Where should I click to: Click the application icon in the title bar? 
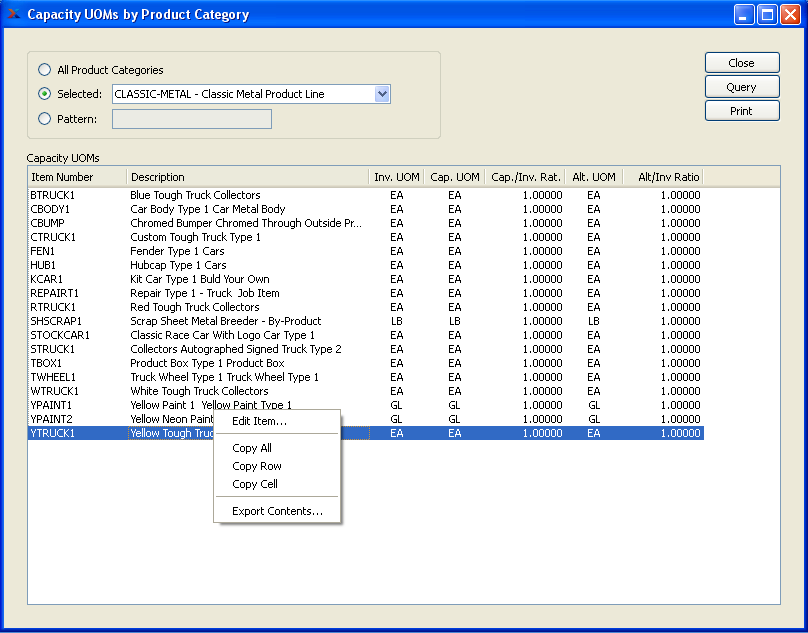click(13, 14)
